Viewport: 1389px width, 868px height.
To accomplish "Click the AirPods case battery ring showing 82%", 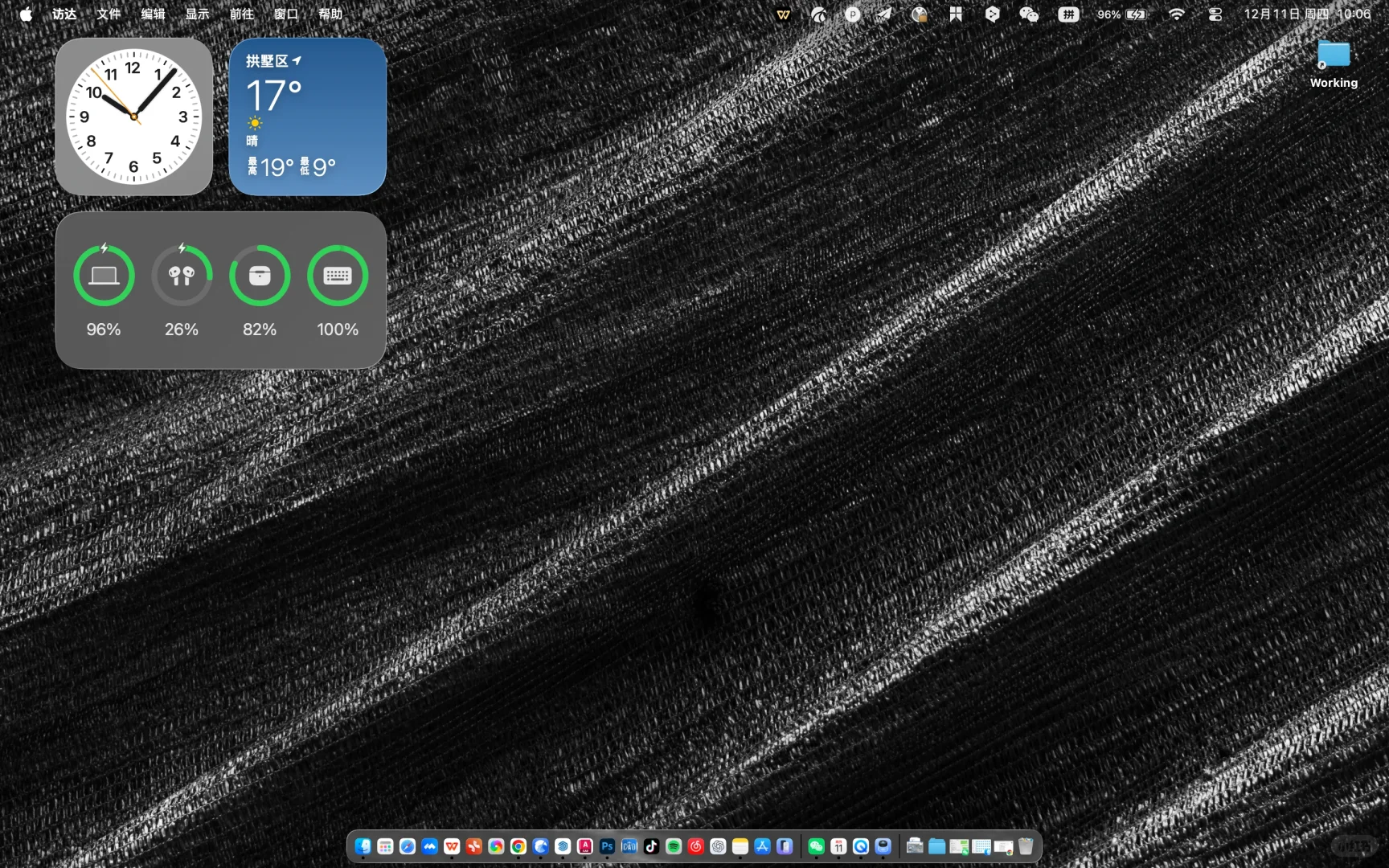I will point(260,276).
